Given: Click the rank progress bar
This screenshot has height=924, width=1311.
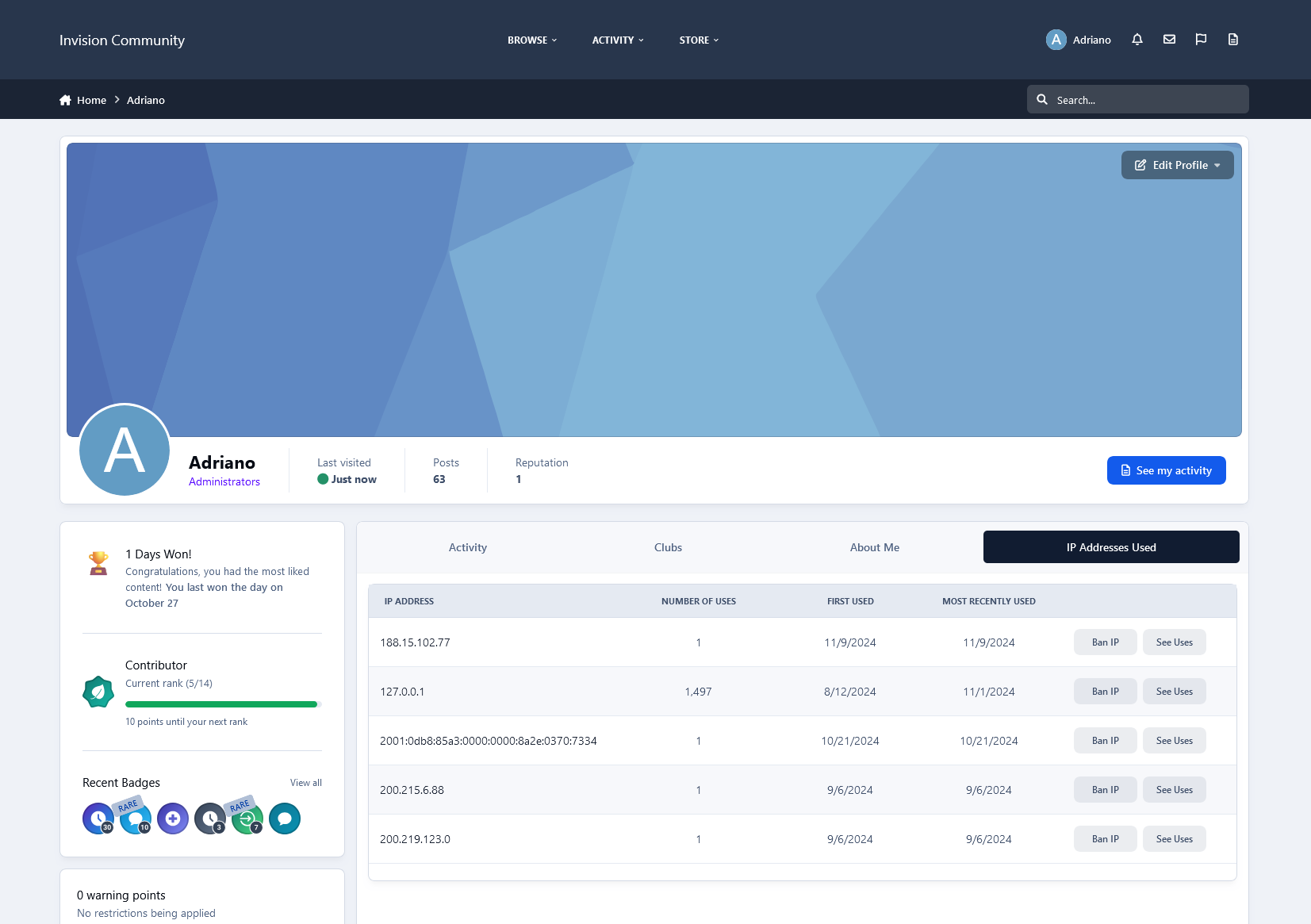Looking at the screenshot, I should [222, 704].
